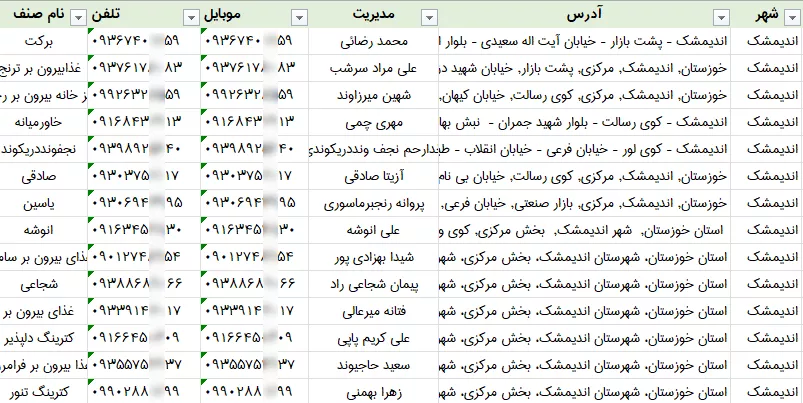Select the اندیمشک city cell in سعید حاجیوند row
Viewport: 803px width, 403px height.
767,365
